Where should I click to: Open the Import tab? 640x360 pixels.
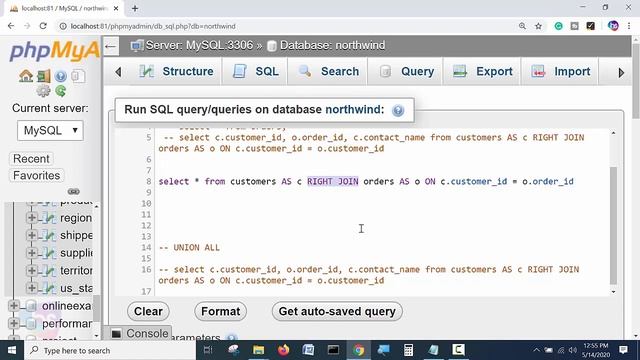pos(560,71)
